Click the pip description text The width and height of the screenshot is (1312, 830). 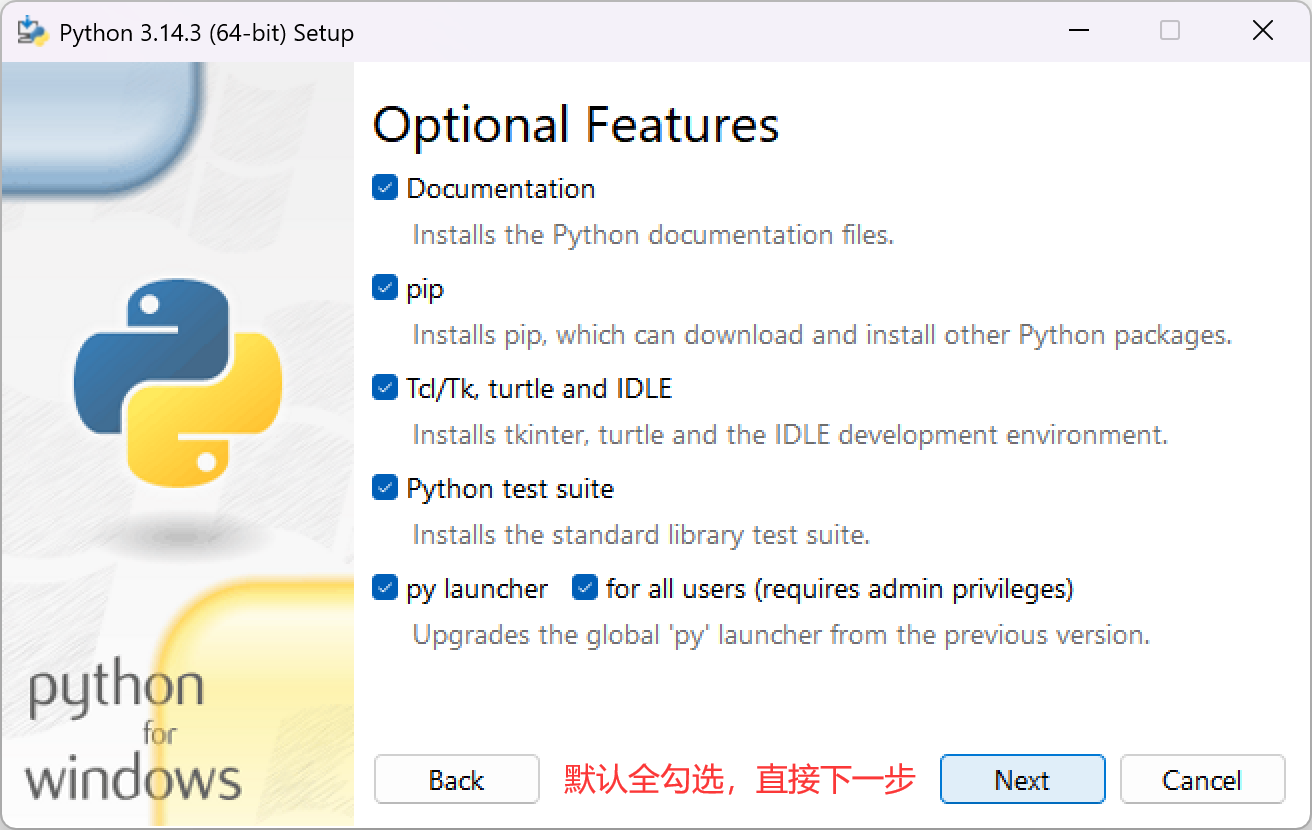click(x=822, y=335)
